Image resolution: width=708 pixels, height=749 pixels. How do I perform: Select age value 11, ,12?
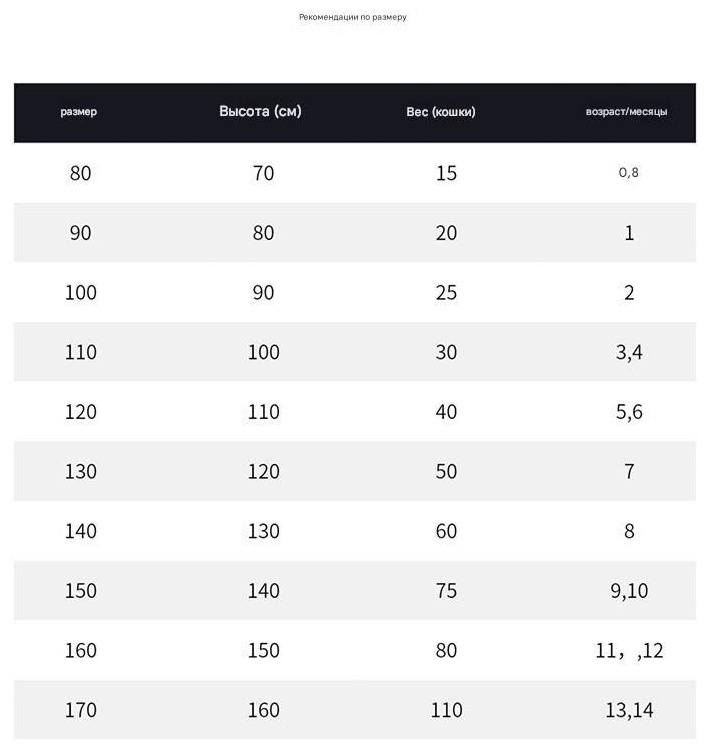629,651
